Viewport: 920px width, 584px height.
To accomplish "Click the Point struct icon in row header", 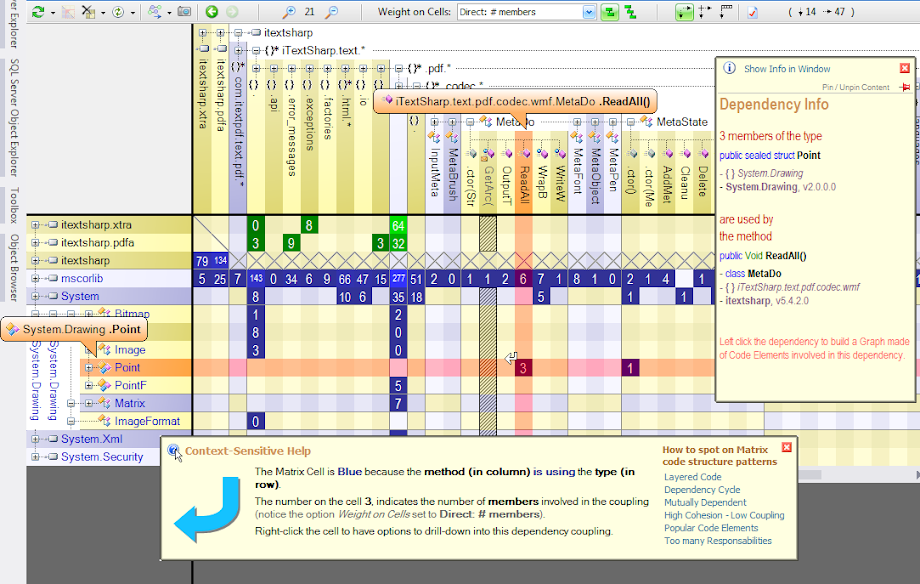I will 105,367.
